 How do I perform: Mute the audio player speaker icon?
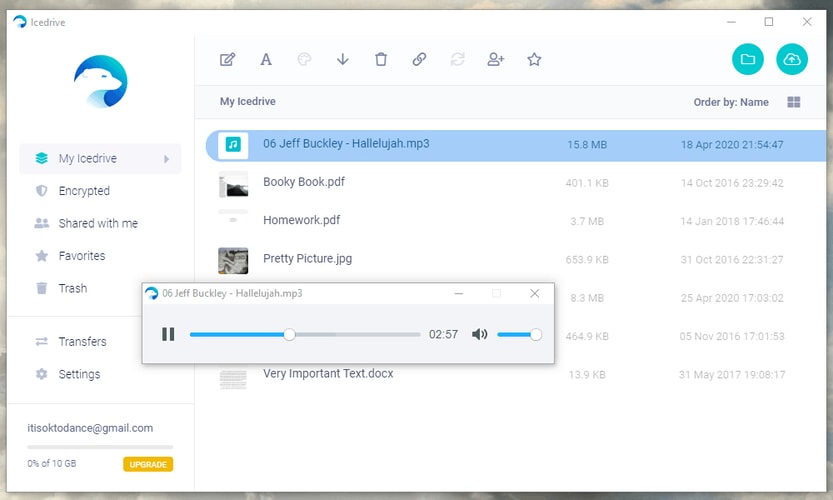480,334
